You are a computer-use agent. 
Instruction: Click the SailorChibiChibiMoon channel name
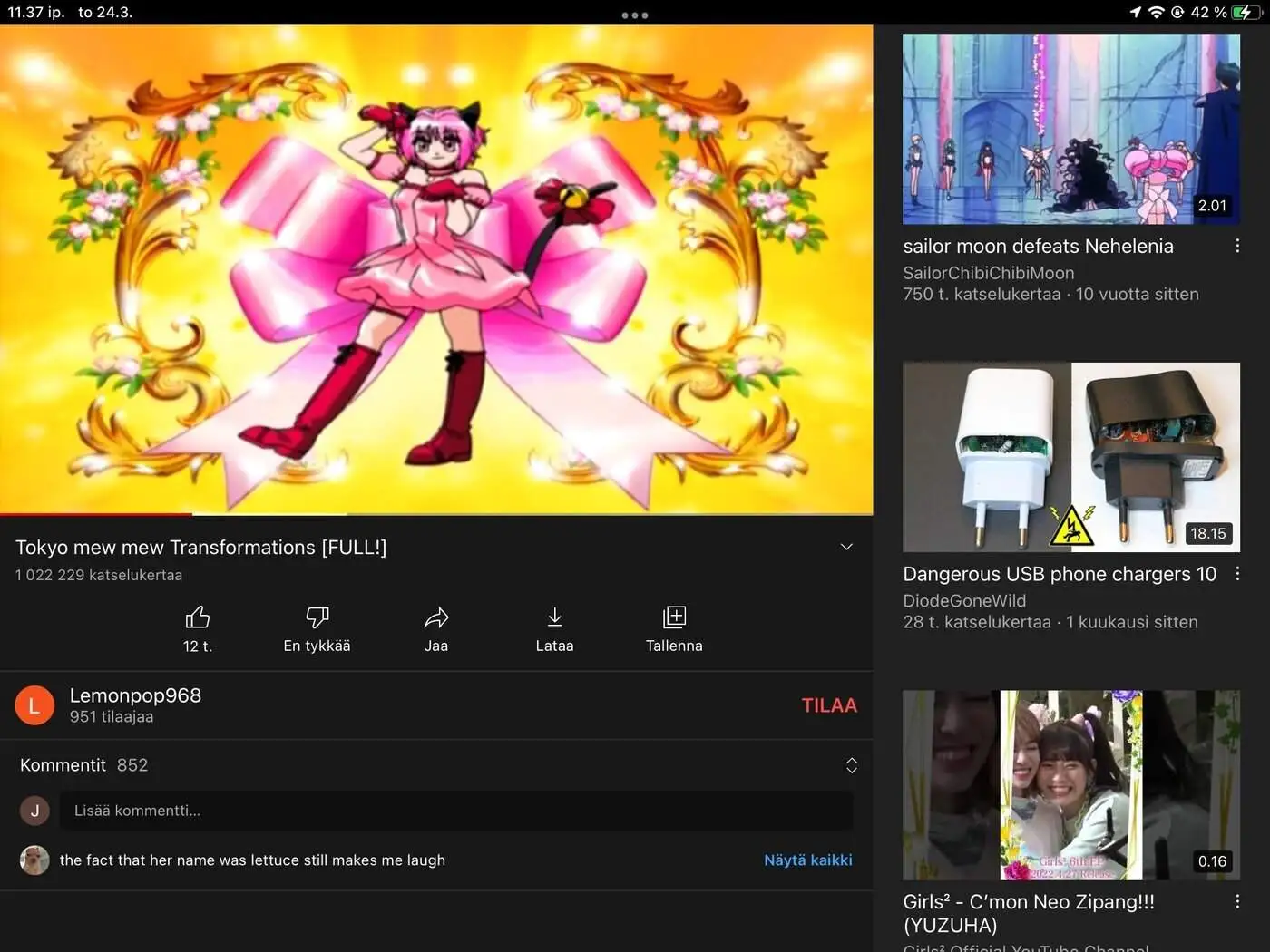point(989,273)
